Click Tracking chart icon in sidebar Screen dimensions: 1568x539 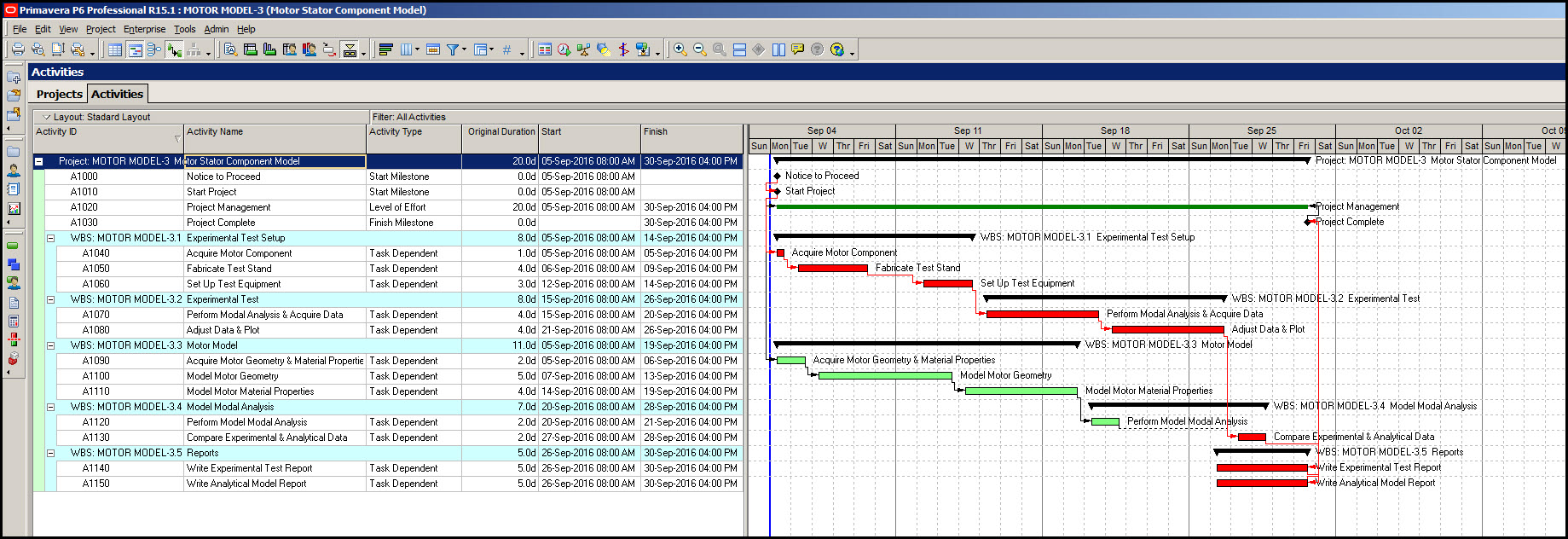[13, 208]
